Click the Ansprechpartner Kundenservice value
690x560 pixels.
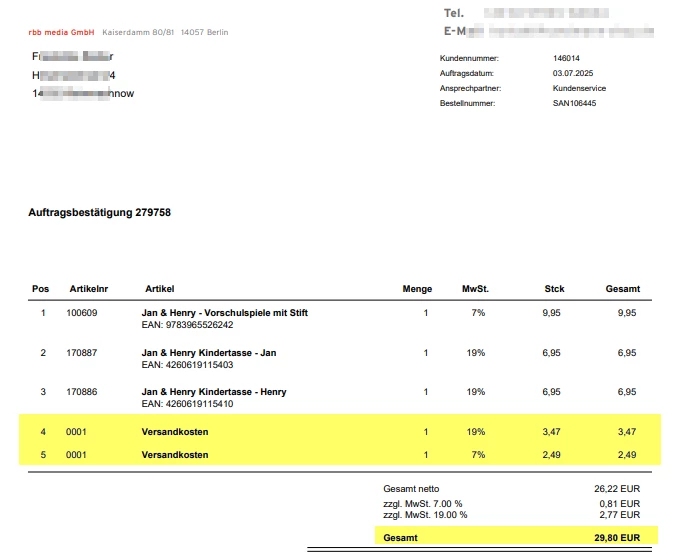click(579, 88)
